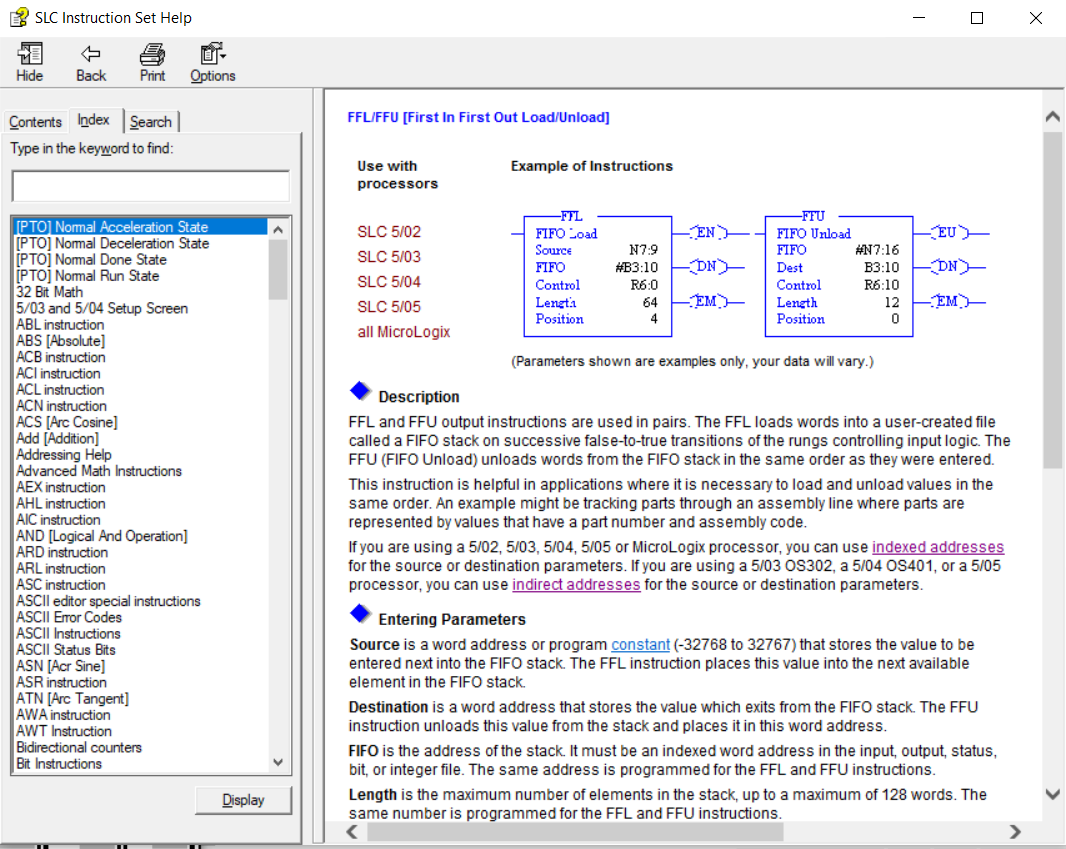Screen dimensions: 1066x849
Task: Click the 'SLC 5/02' processor text
Action: tap(389, 232)
